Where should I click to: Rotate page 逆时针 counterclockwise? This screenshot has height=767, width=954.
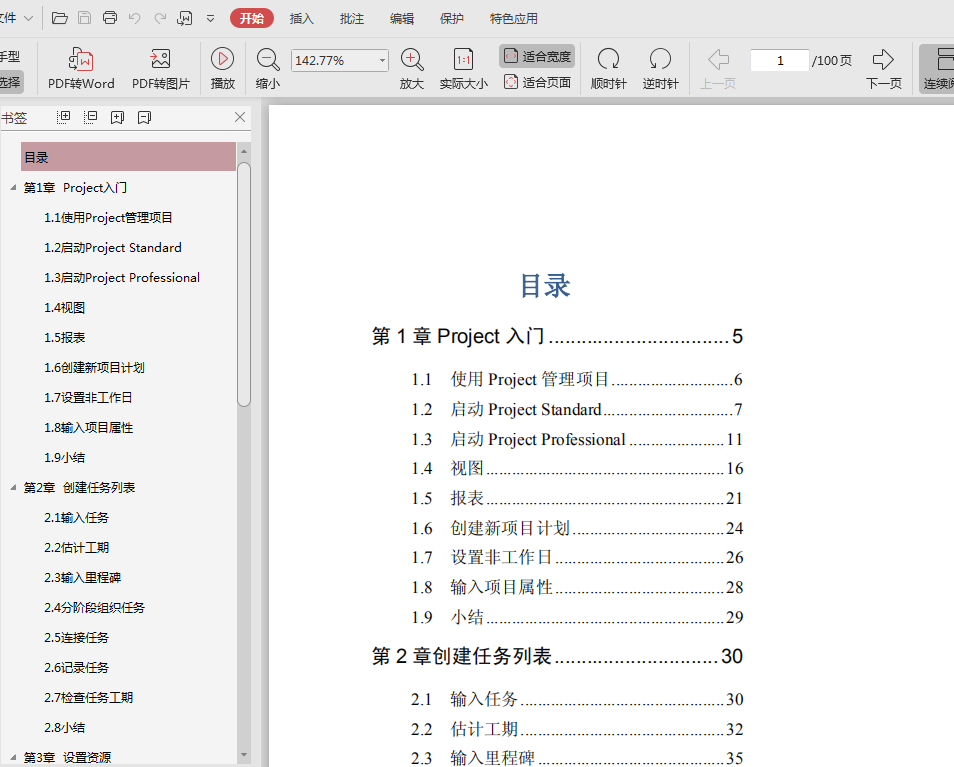click(660, 69)
